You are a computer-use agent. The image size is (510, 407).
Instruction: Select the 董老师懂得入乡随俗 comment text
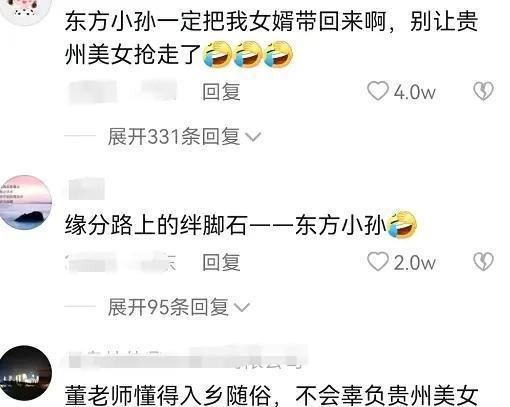pyautogui.click(x=272, y=396)
